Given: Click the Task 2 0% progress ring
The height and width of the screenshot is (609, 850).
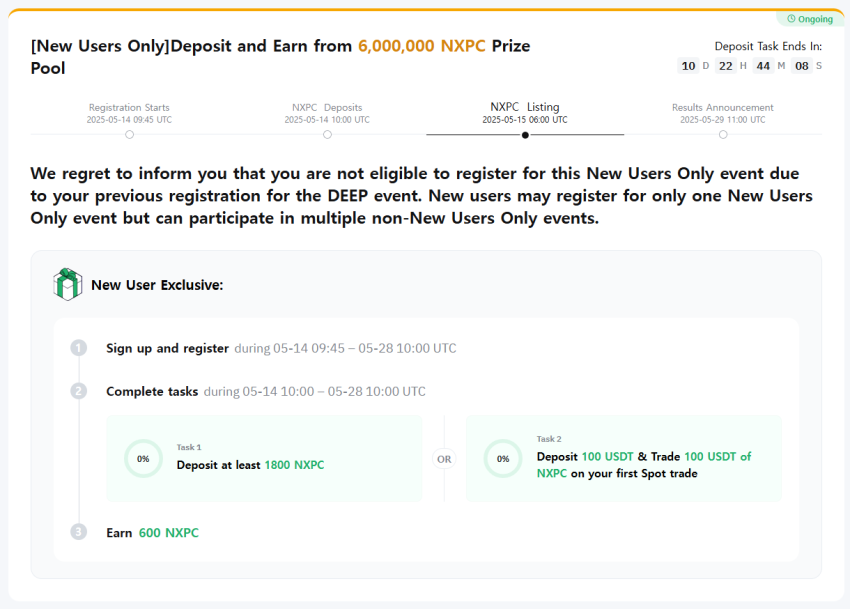Looking at the screenshot, I should pos(502,459).
